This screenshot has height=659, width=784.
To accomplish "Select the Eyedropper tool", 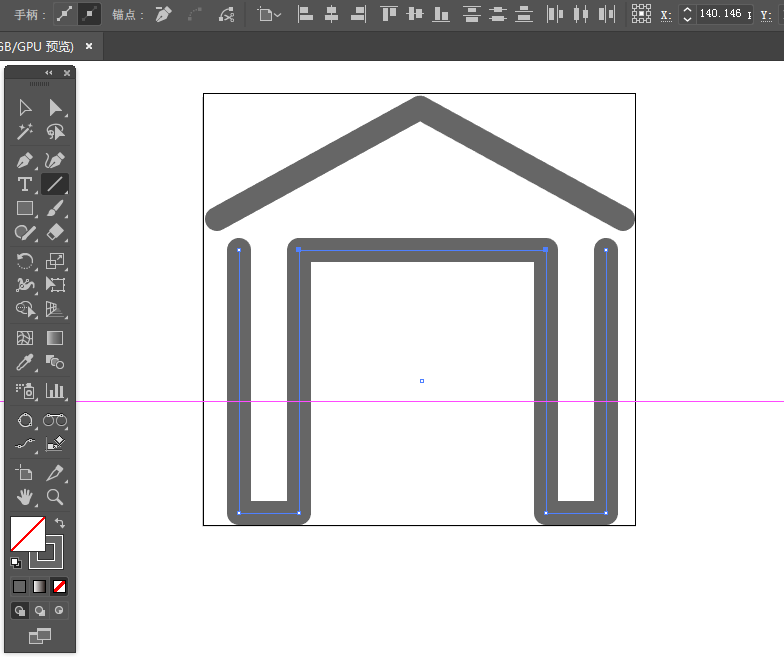I will (25, 363).
